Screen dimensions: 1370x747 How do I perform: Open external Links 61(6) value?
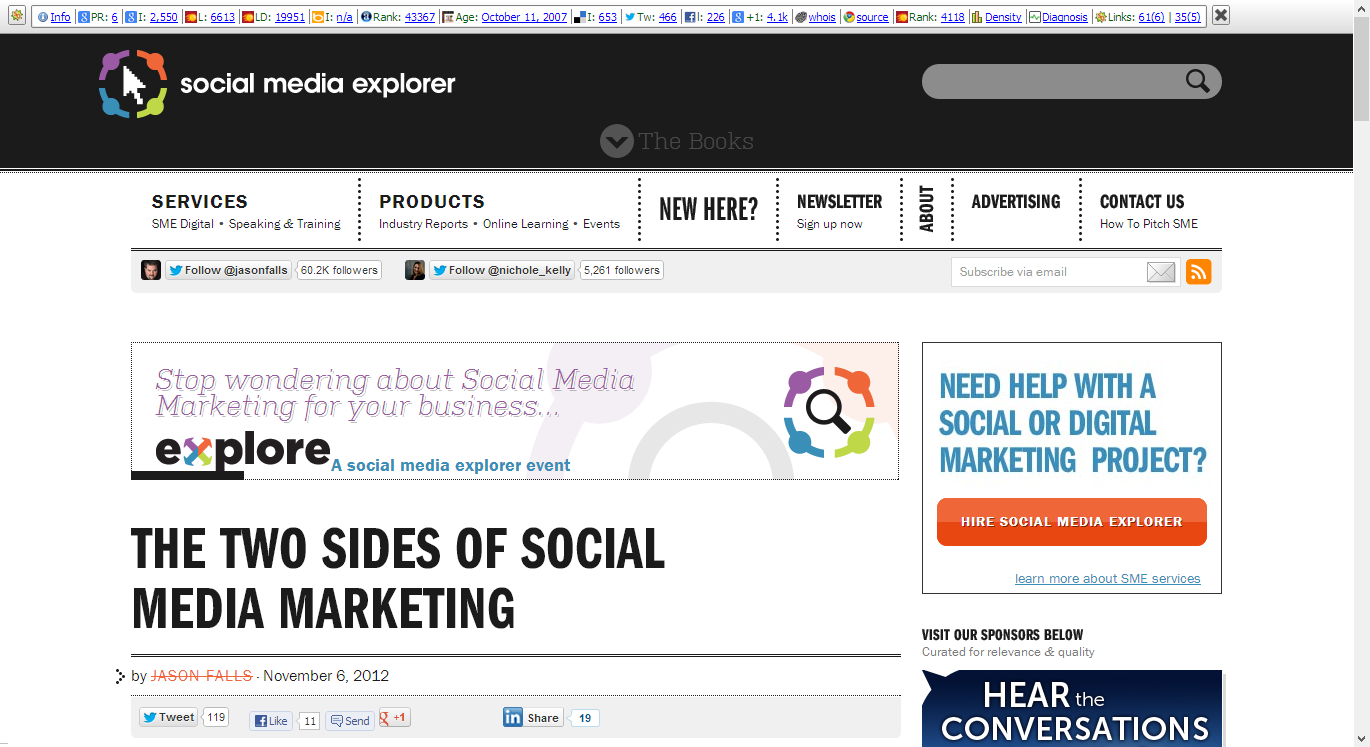point(1151,17)
